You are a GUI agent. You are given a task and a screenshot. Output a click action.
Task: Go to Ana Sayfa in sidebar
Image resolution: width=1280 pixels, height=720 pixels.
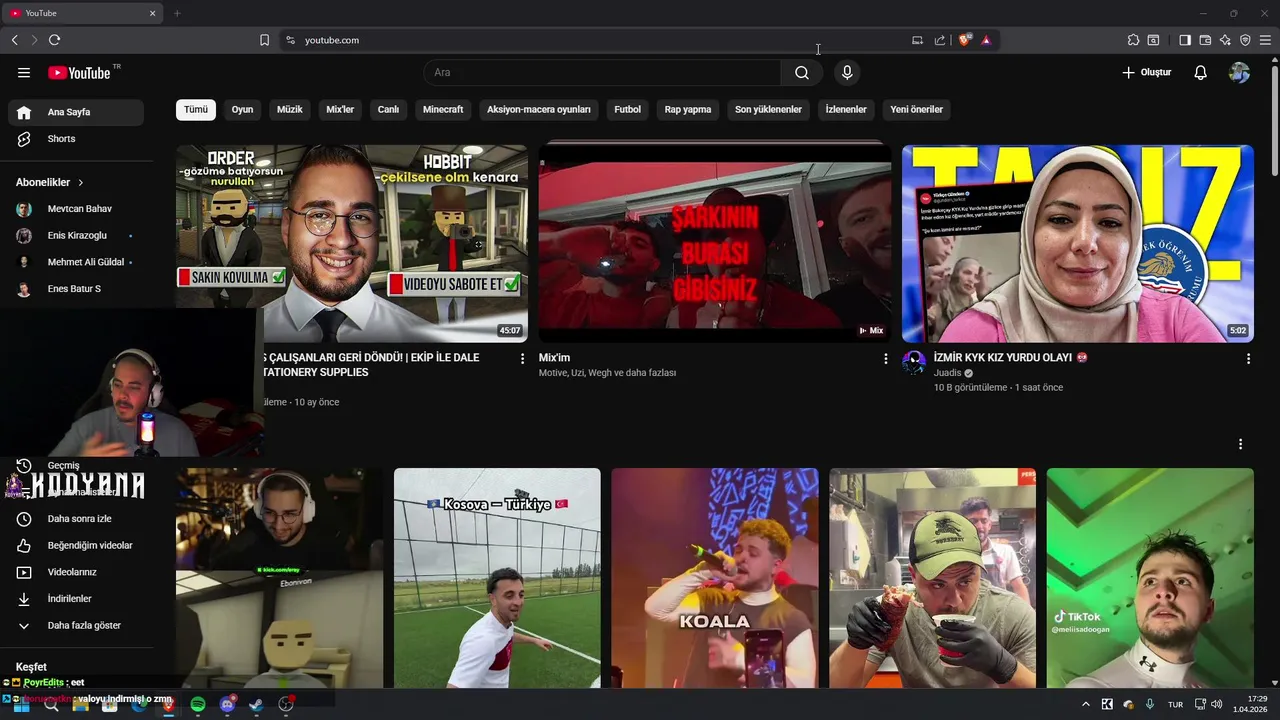click(x=76, y=112)
